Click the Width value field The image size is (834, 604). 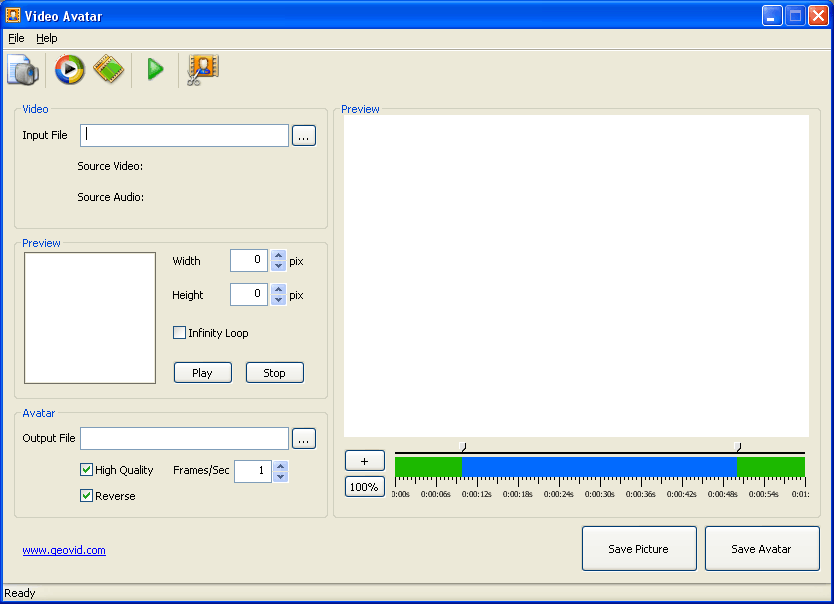248,261
